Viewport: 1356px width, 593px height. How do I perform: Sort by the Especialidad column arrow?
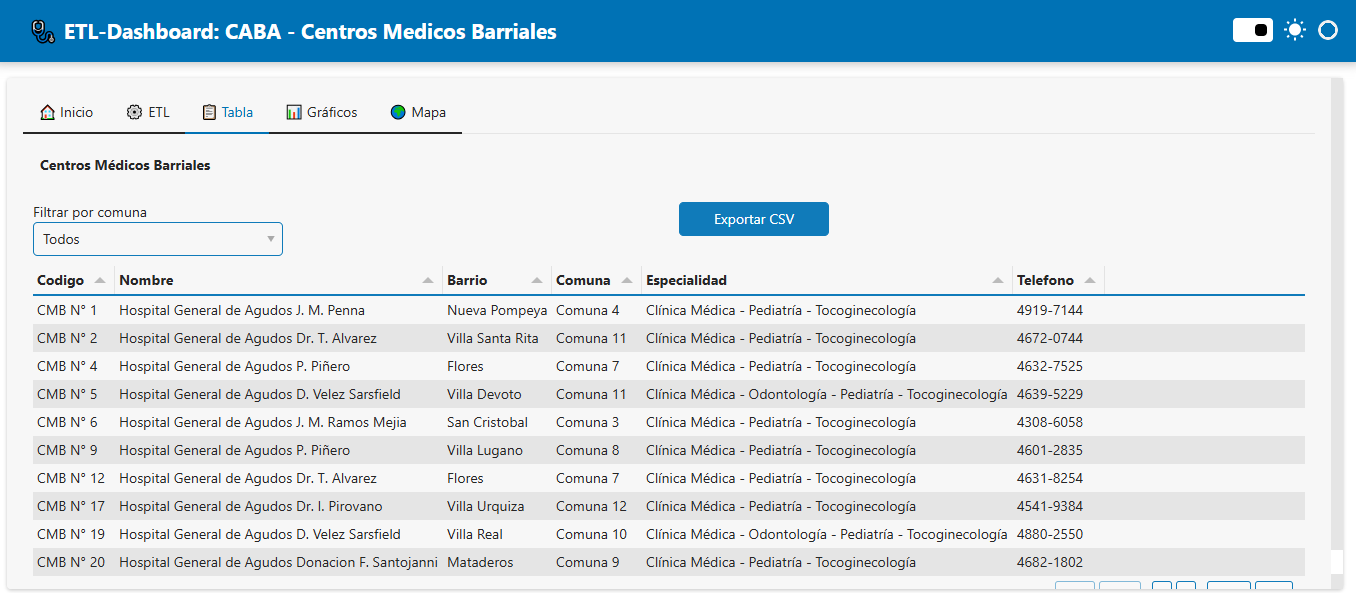click(998, 281)
